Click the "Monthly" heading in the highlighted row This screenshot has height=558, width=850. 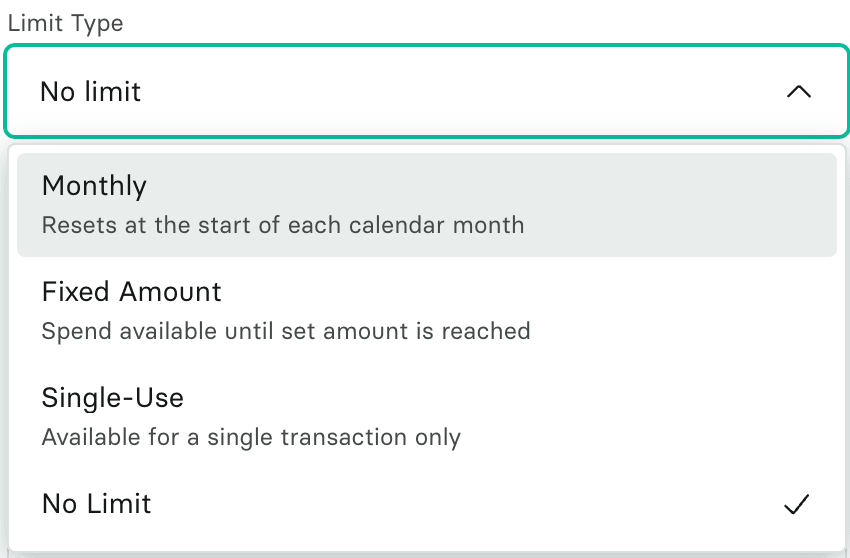[94, 186]
